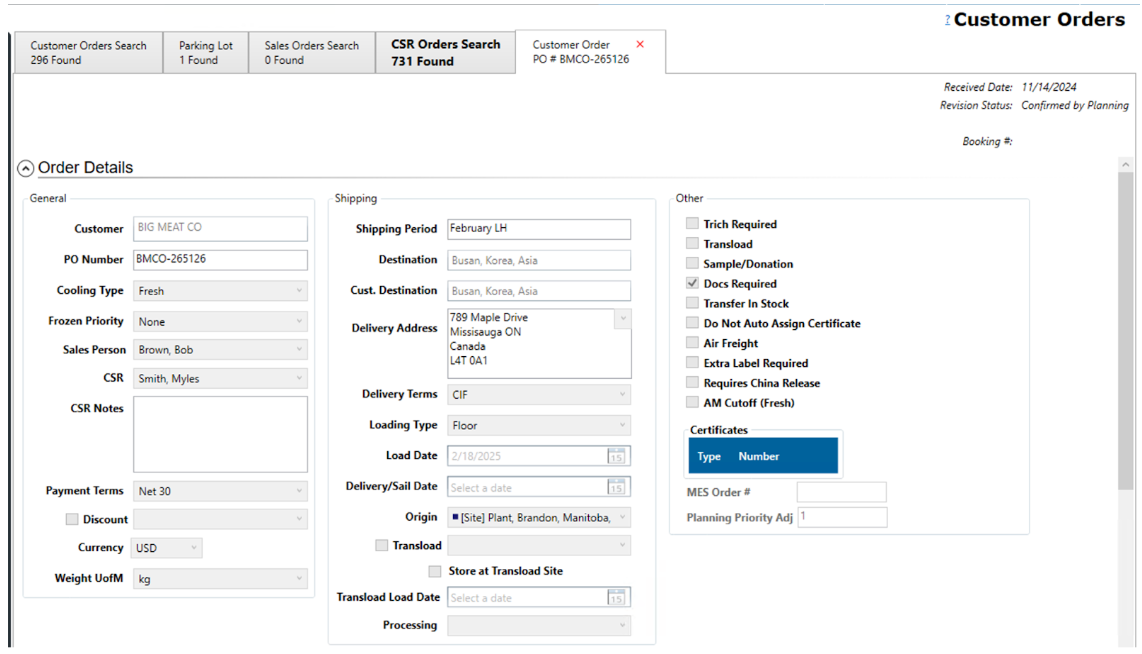Click the scrollbar up arrow at top right
The width and height of the screenshot is (1142, 654).
pos(1127,165)
